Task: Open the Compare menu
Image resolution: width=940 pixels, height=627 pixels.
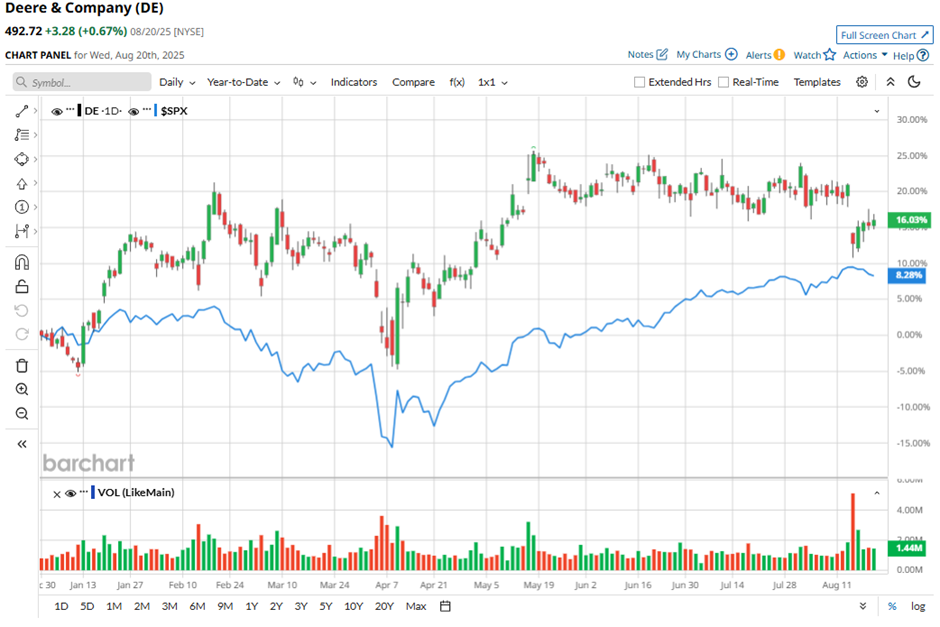Action: point(413,82)
